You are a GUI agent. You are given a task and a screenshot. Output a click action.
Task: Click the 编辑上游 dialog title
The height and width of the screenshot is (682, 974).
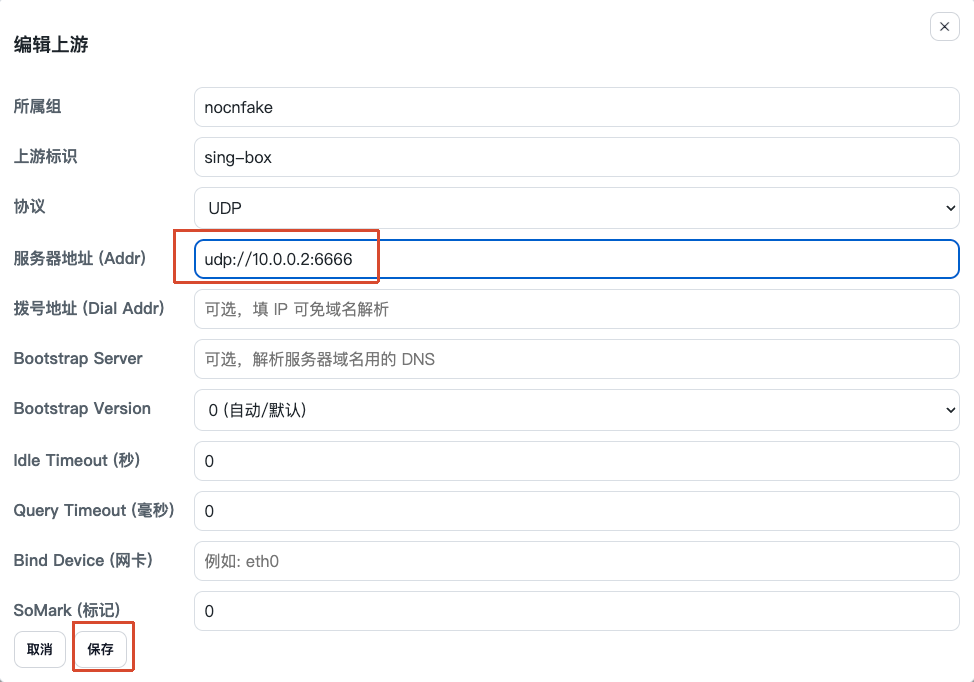point(51,45)
